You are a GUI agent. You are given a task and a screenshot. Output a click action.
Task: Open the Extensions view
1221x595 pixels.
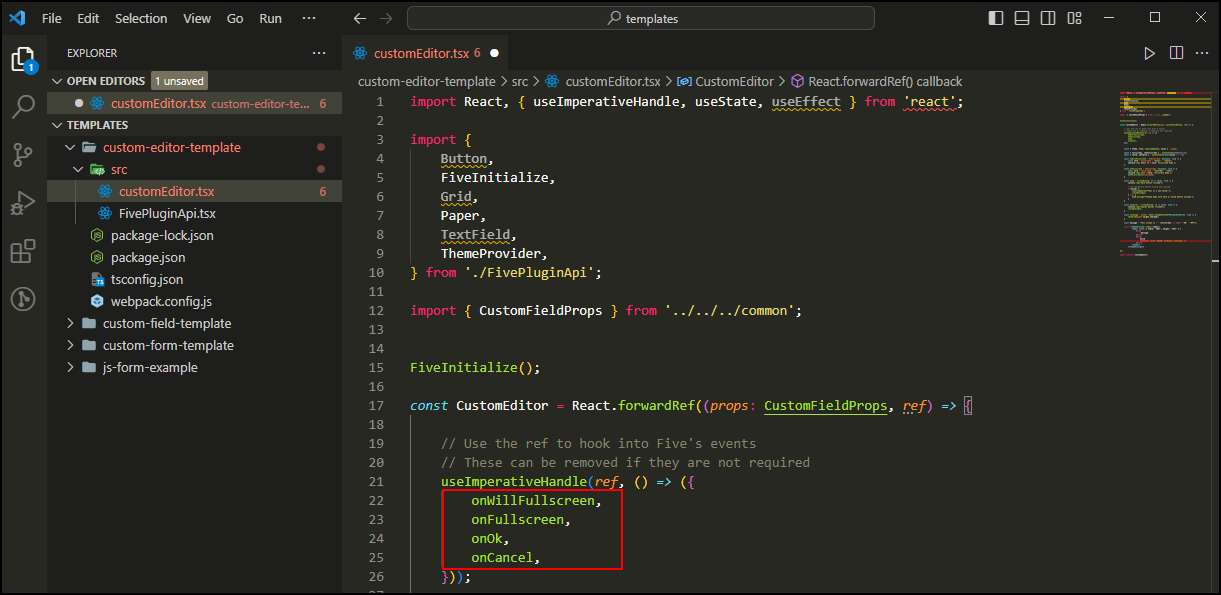(23, 251)
